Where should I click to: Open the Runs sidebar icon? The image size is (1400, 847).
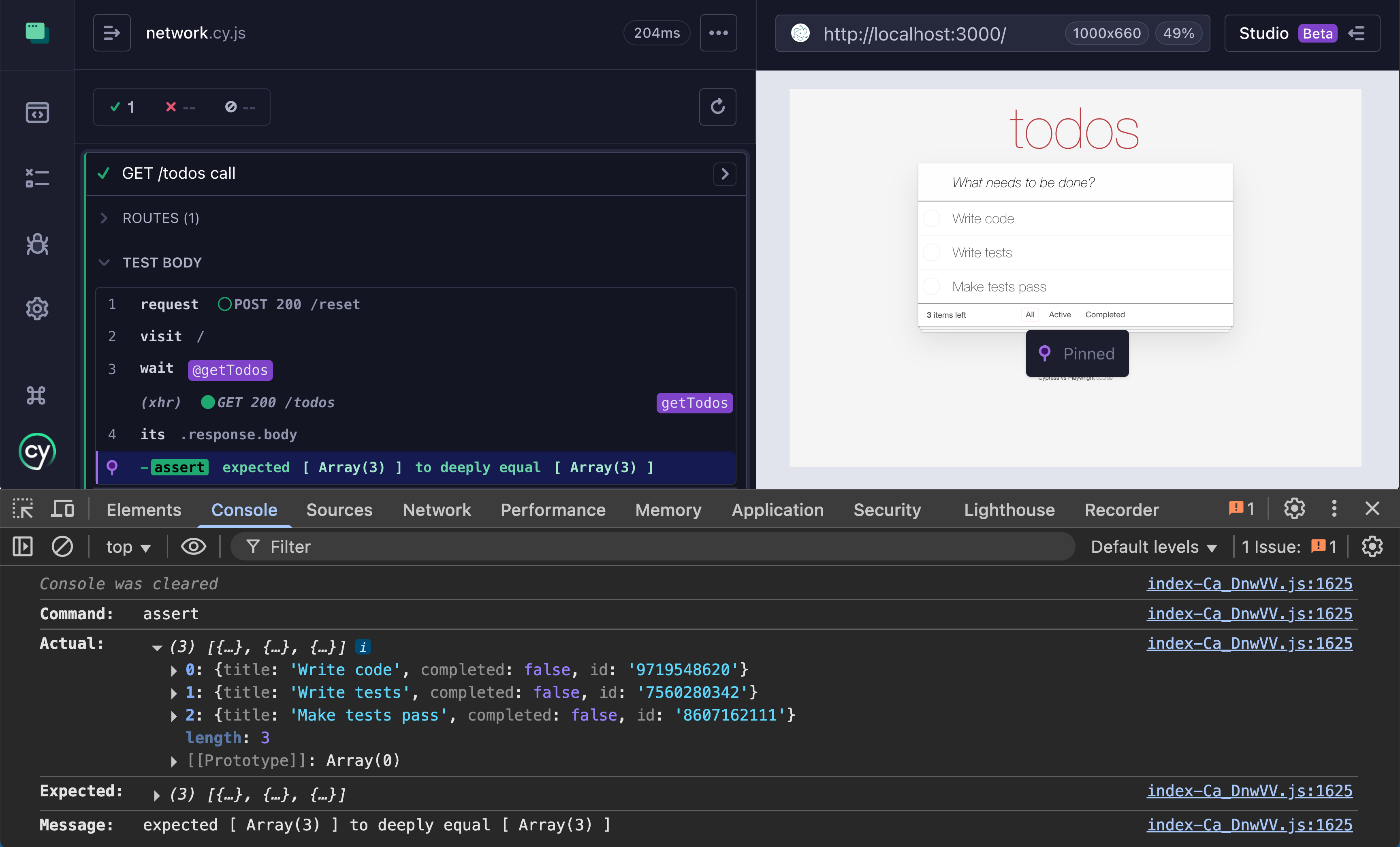pyautogui.click(x=37, y=178)
